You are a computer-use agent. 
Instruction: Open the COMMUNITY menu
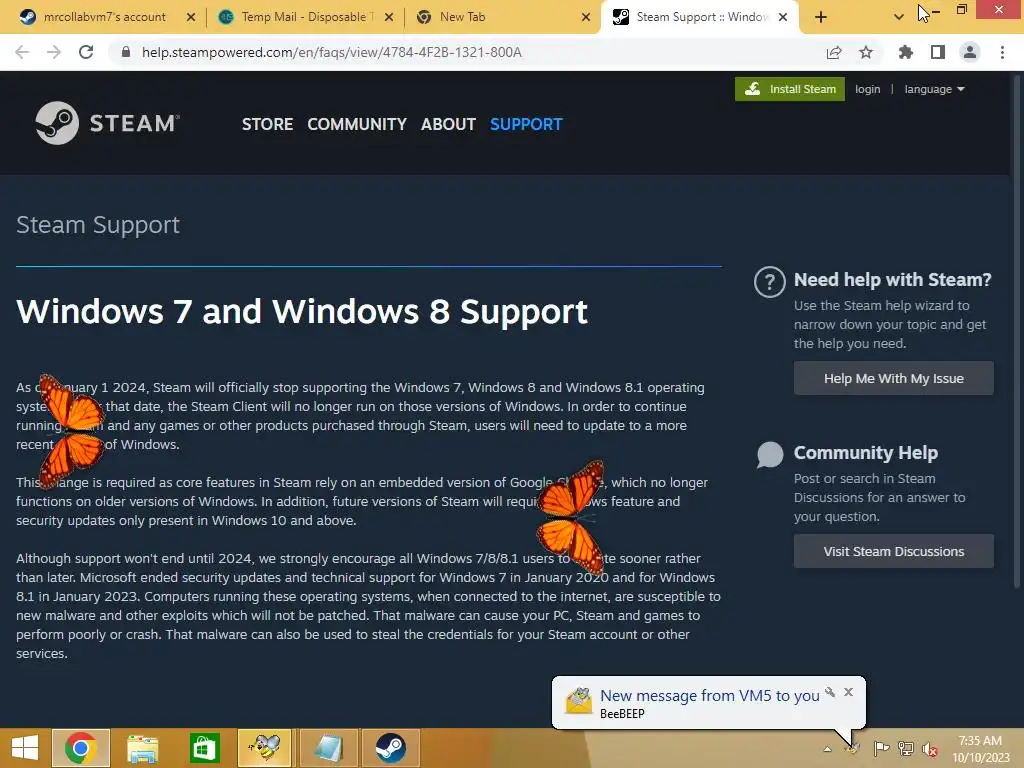[357, 124]
